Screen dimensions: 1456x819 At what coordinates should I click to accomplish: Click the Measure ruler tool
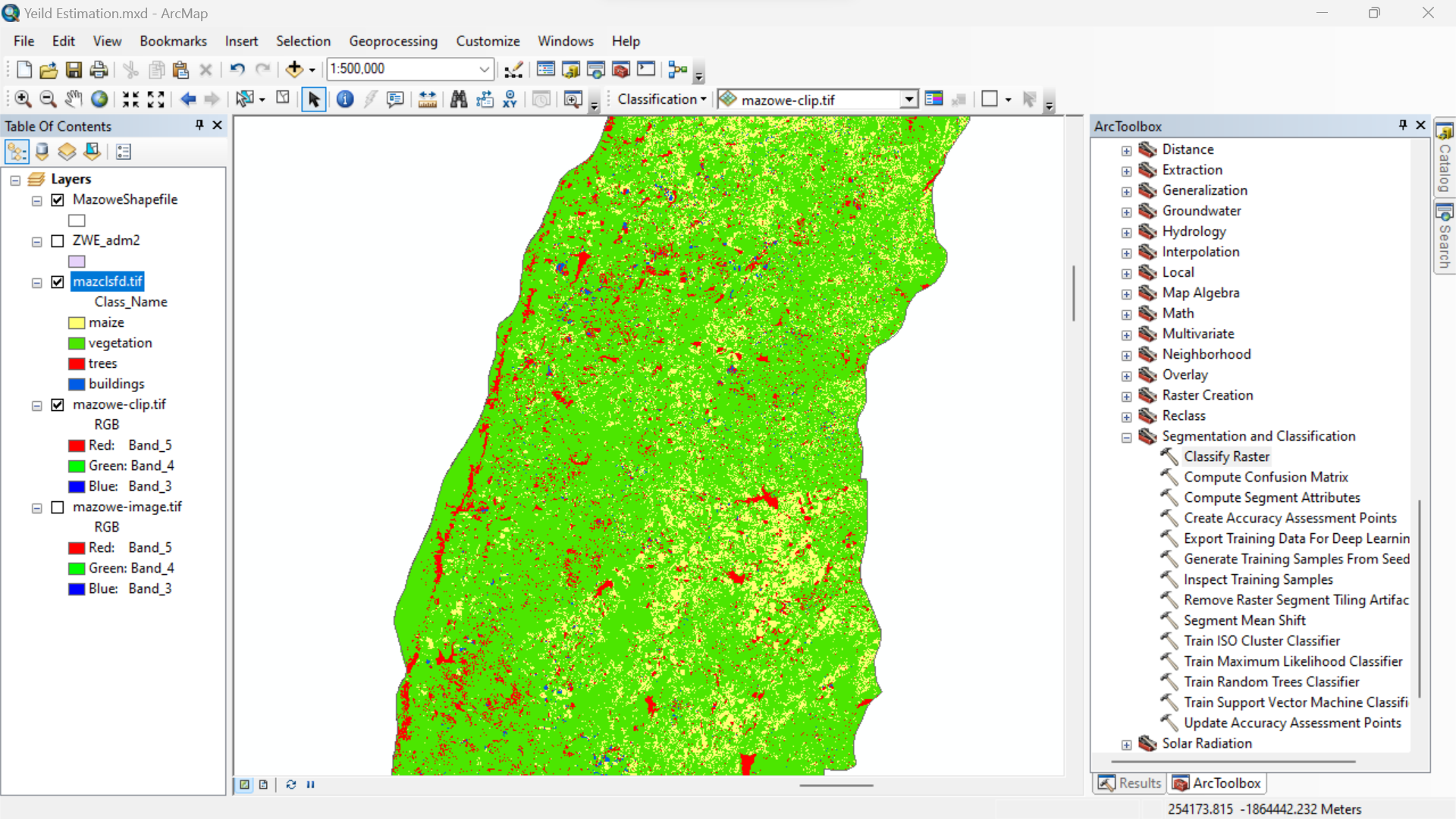point(427,99)
